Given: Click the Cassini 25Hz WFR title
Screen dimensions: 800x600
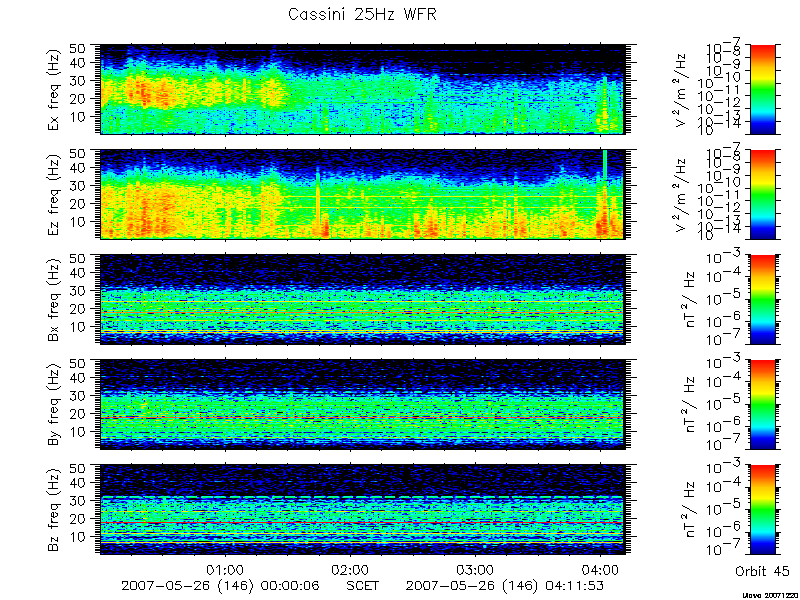Looking at the screenshot, I should (362, 14).
